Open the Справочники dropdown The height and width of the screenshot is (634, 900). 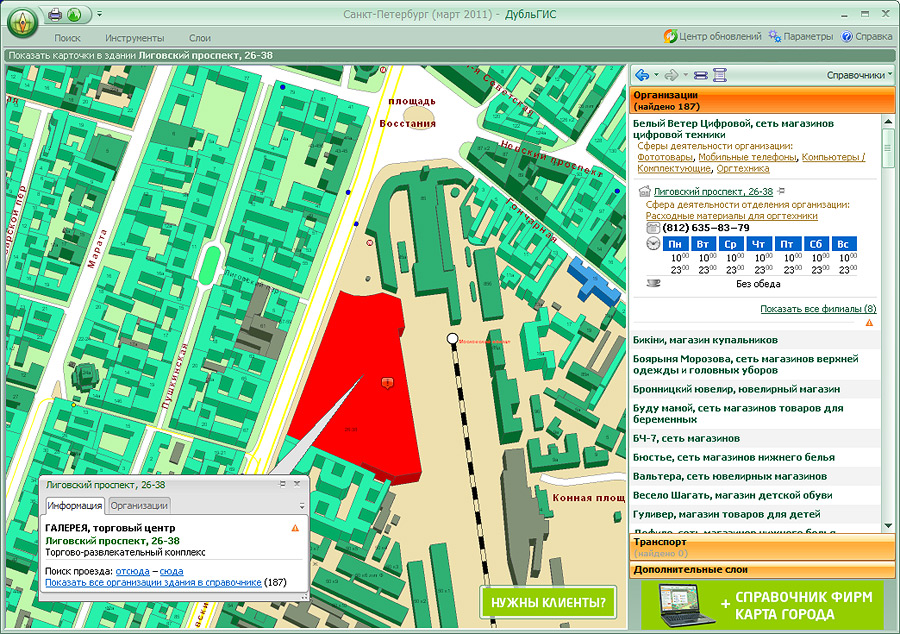click(x=859, y=75)
